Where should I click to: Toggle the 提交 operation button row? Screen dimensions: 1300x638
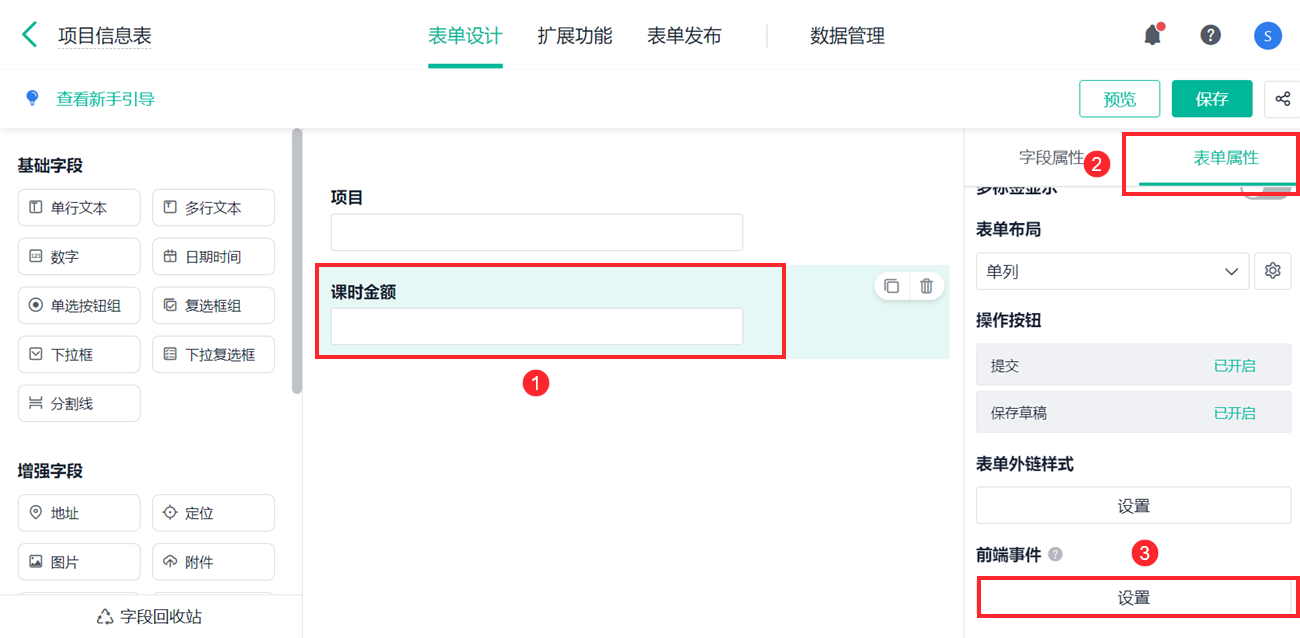point(1134,366)
